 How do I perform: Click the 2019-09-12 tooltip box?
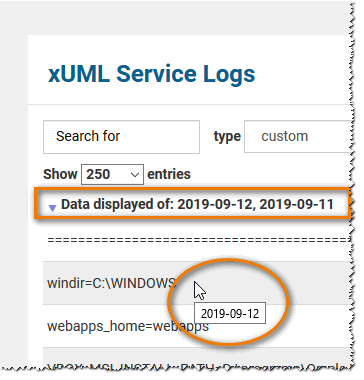coord(230,313)
